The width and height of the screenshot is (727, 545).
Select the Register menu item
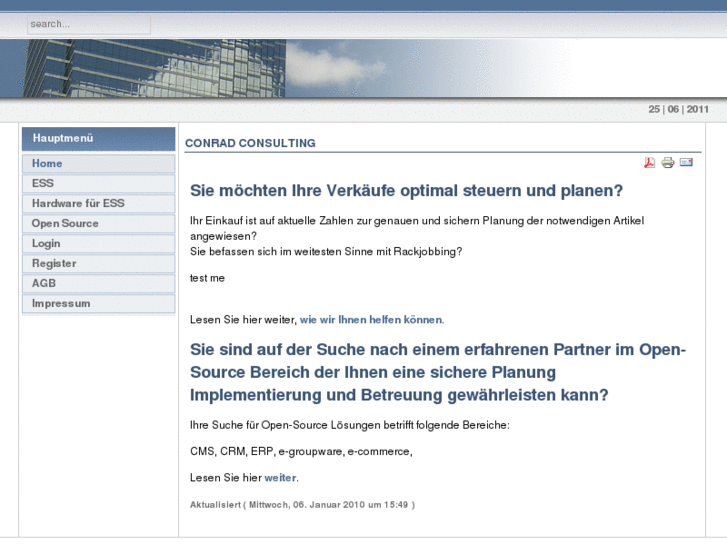(x=98, y=263)
